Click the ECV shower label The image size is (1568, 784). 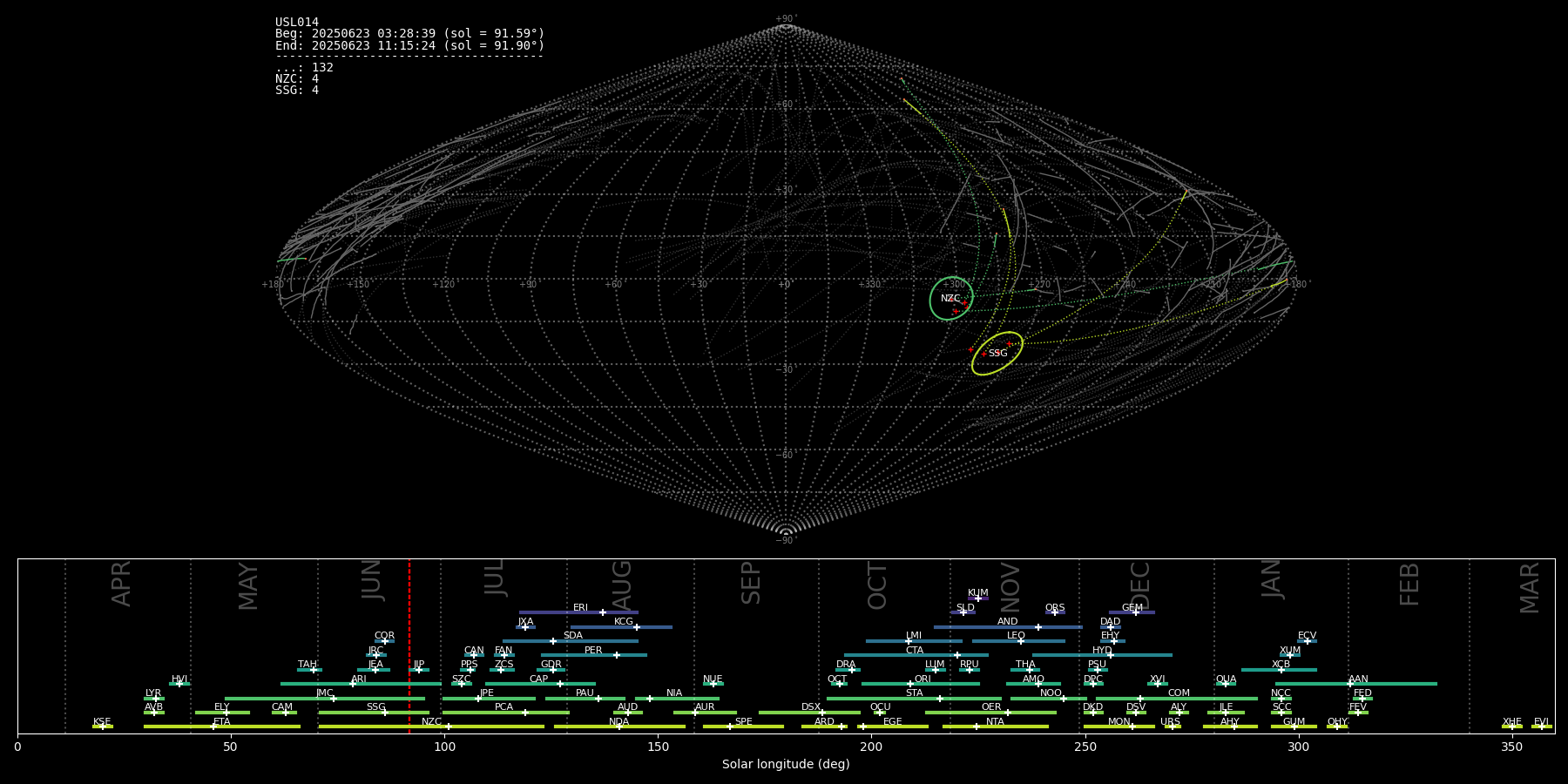coord(1307,636)
